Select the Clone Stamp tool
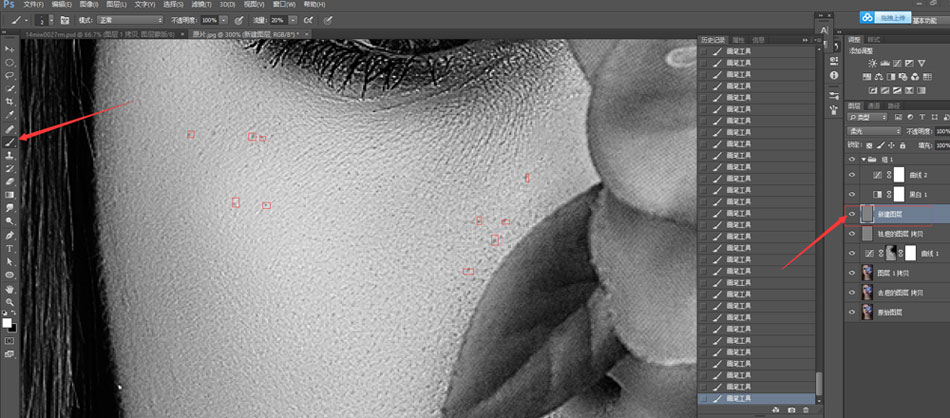Image resolution: width=950 pixels, height=418 pixels. [x=10, y=155]
